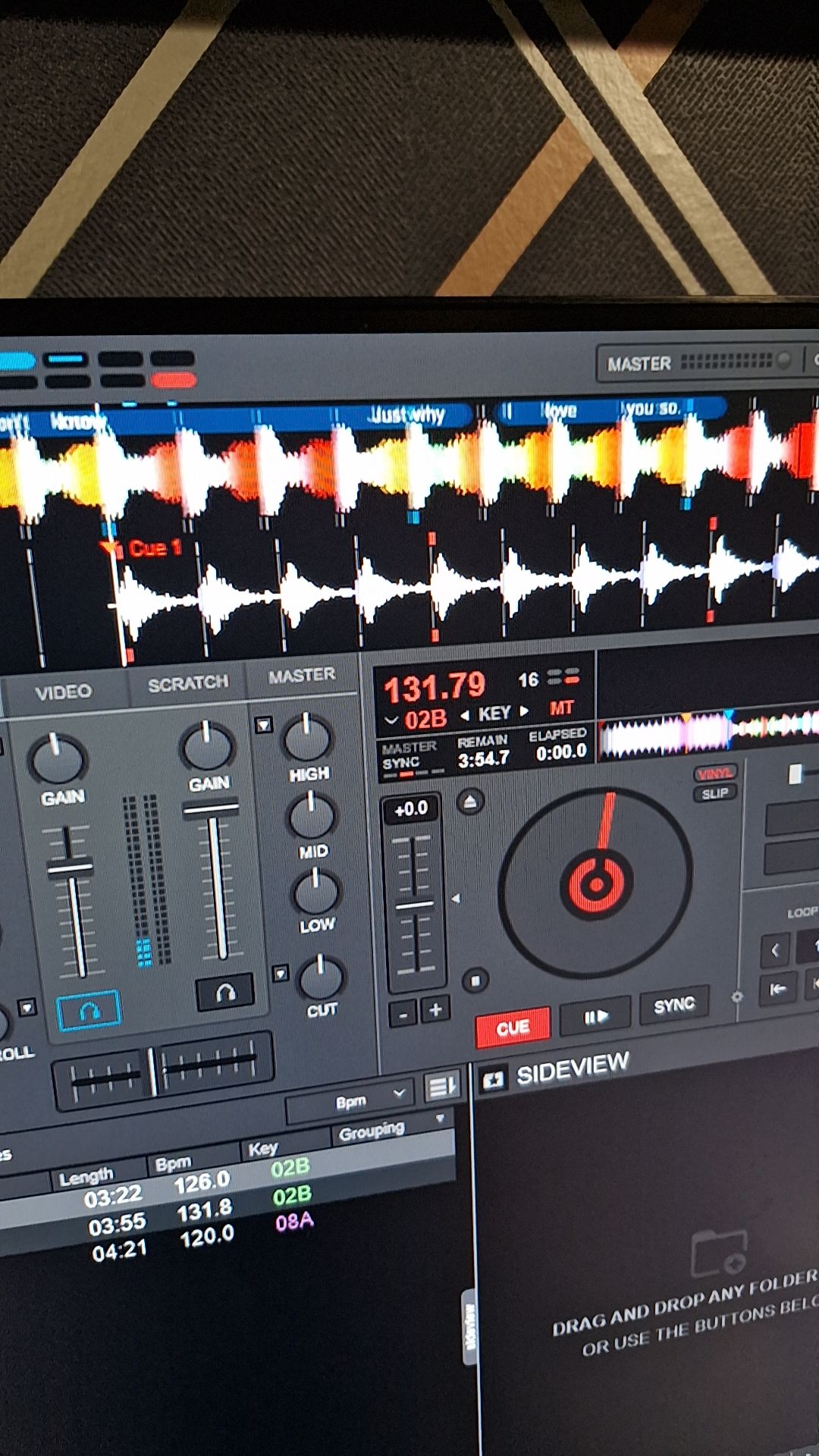Click the deck settings gear icon
819x1456 pixels.
pos(736,996)
